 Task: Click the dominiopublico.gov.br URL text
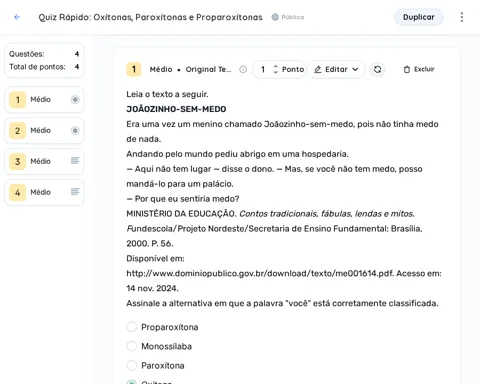pos(260,274)
